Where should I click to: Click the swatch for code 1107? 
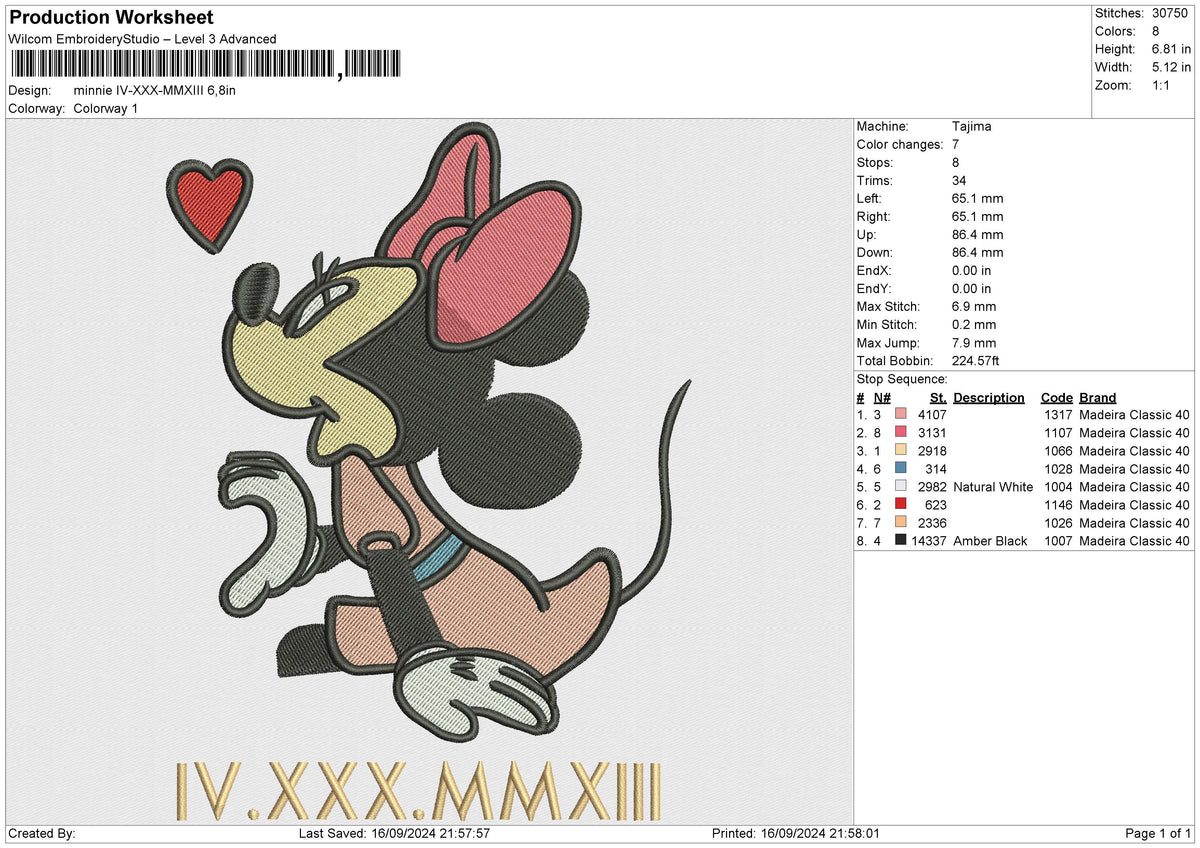click(902, 433)
